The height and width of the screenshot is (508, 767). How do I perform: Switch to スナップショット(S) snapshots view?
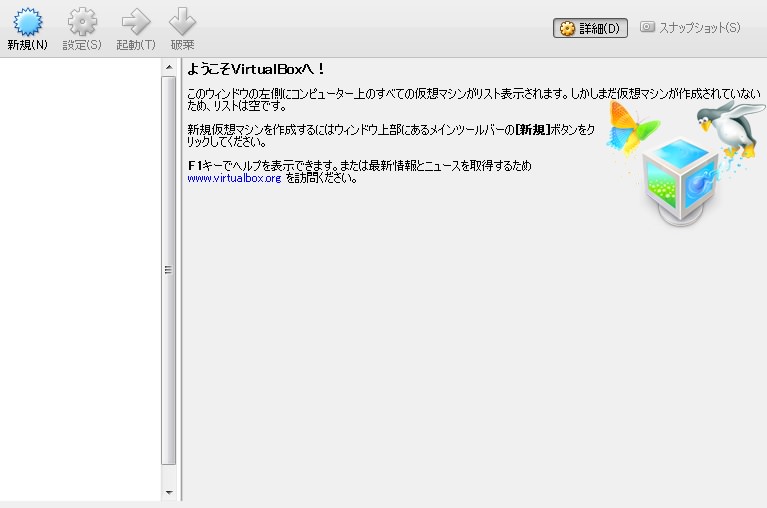click(x=690, y=27)
